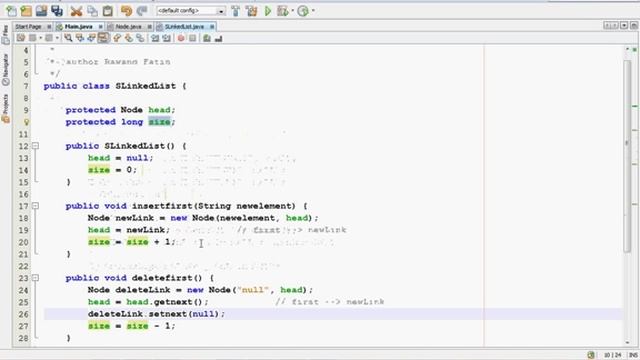Click the Paste clipboard icon
Image resolution: width=640 pixels, height=360 pixels.
[108, 11]
